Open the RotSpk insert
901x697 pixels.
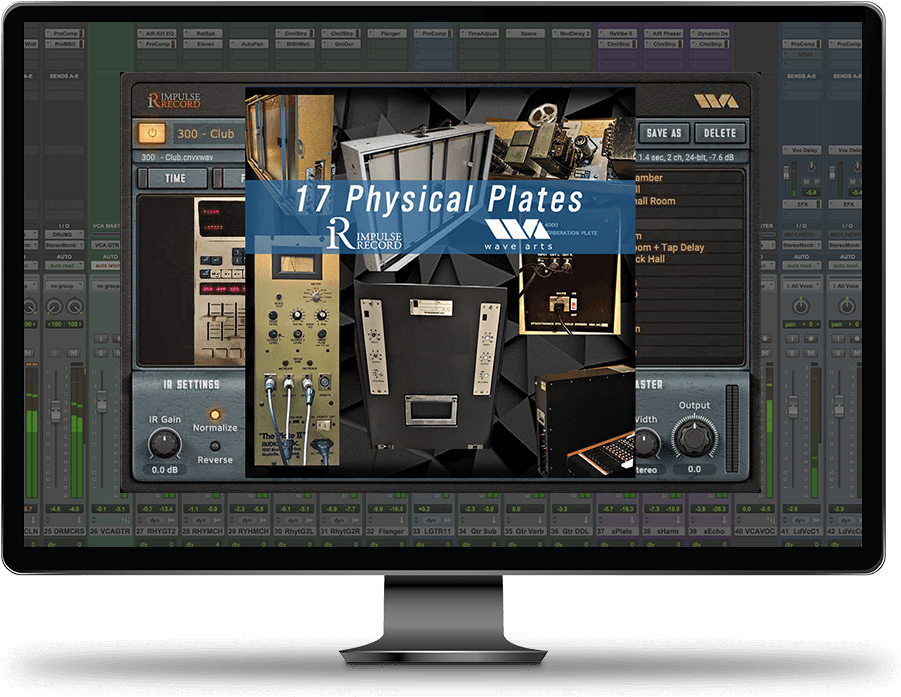coord(202,33)
